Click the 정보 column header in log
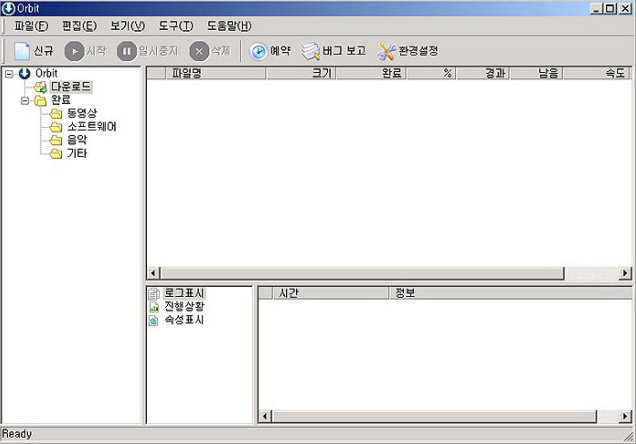This screenshot has height=444, width=636. [510, 293]
